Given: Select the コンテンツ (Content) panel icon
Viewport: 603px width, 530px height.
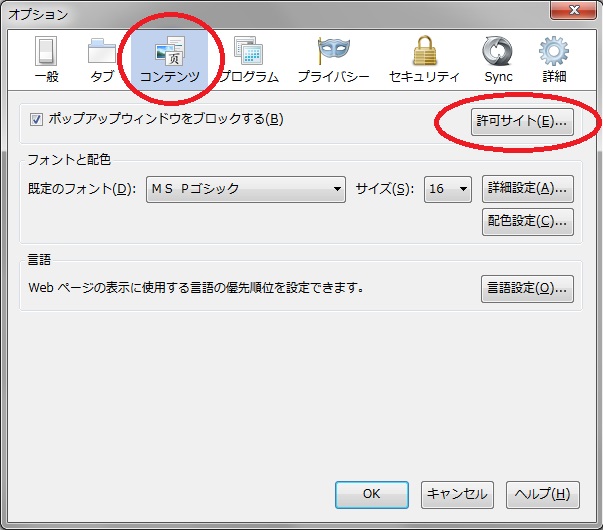Looking at the screenshot, I should [x=169, y=59].
